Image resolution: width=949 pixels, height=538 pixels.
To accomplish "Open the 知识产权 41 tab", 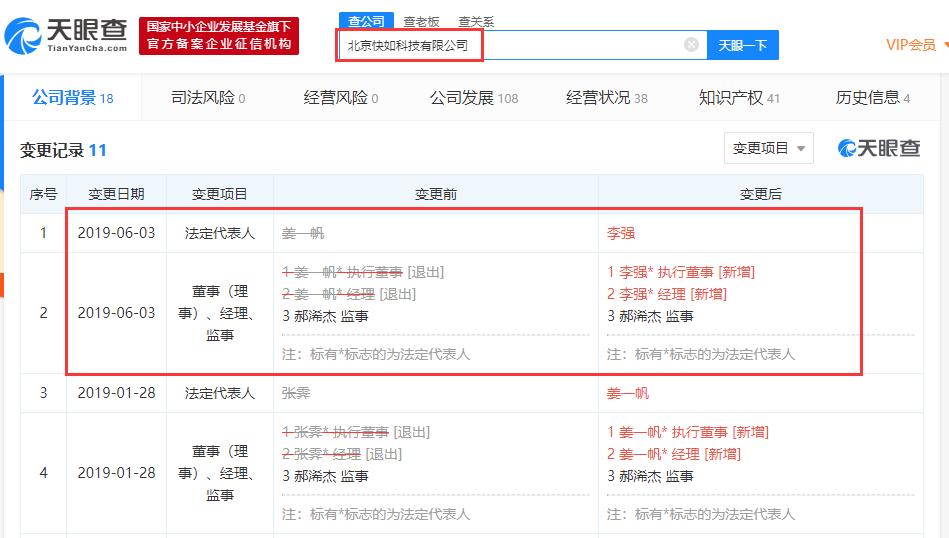I will point(739,97).
